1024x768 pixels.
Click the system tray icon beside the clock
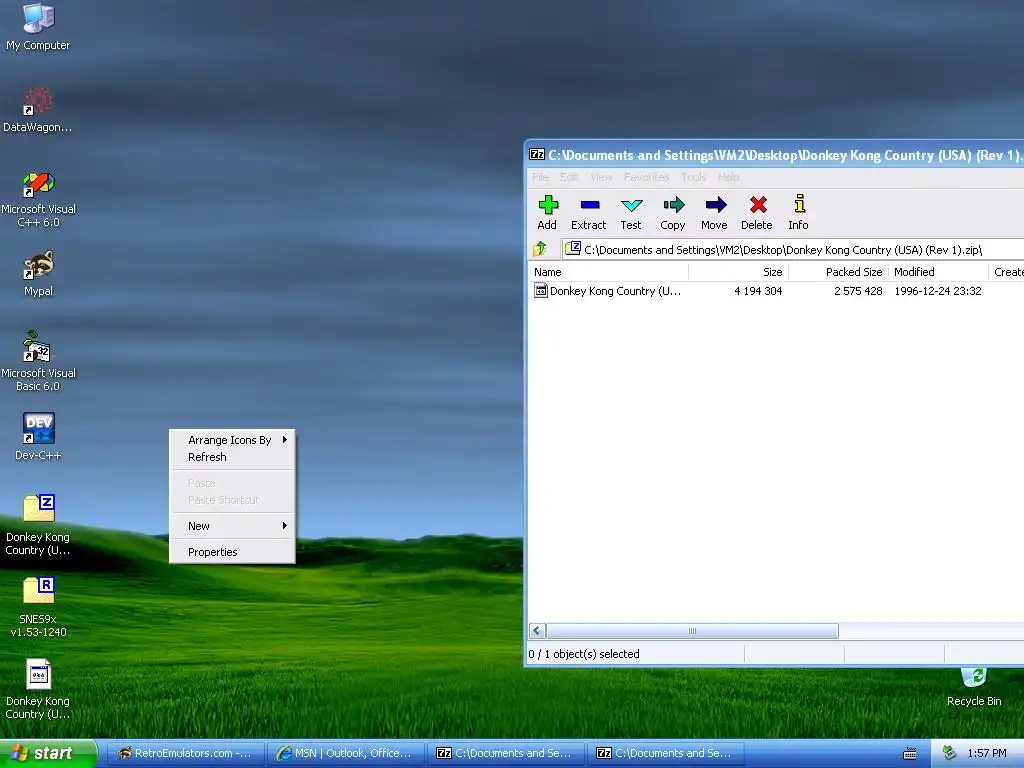950,753
